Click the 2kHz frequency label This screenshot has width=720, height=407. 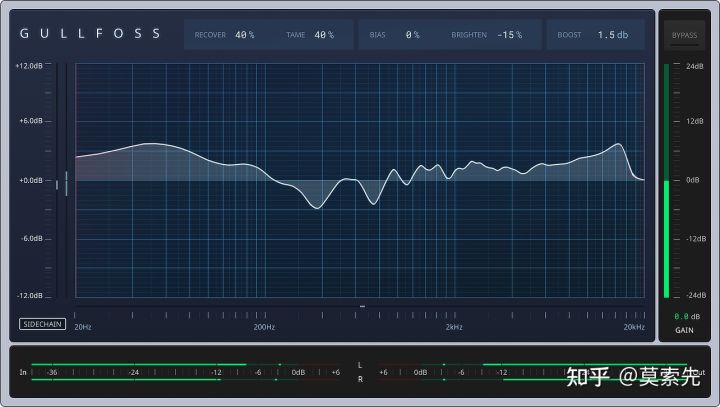tap(454, 327)
